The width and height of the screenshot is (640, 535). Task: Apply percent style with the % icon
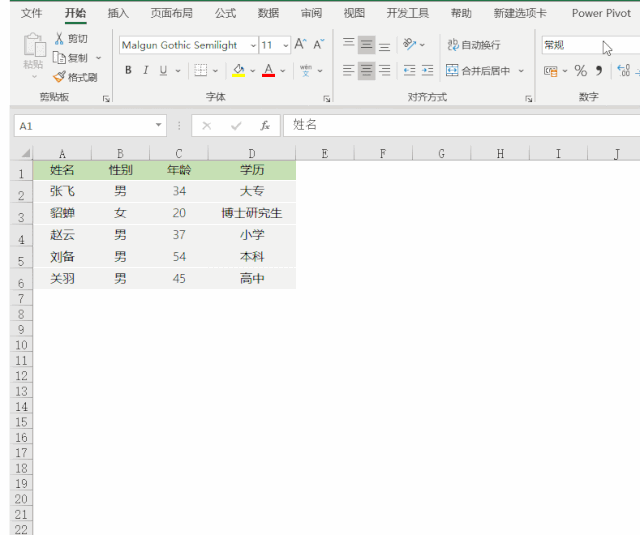[x=580, y=71]
